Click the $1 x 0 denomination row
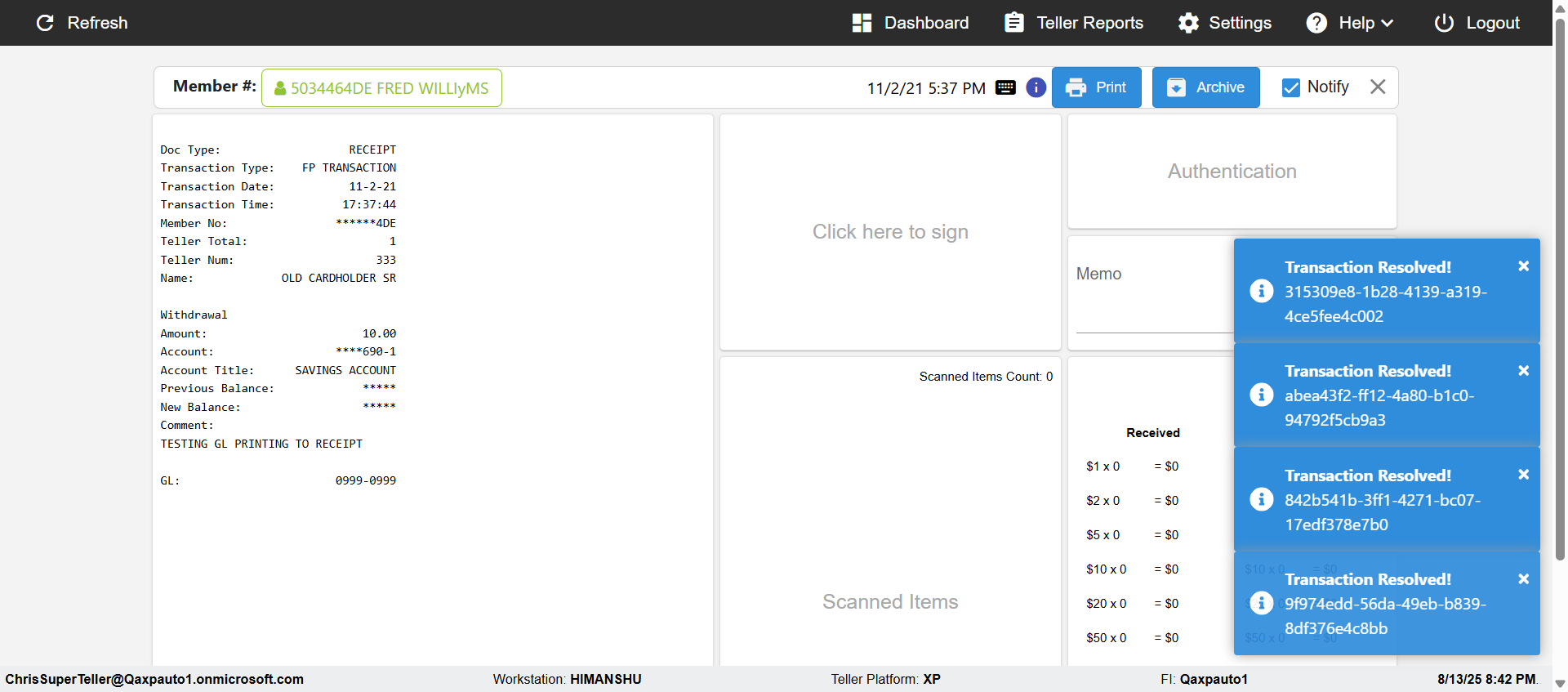The height and width of the screenshot is (692, 1568). (1132, 467)
